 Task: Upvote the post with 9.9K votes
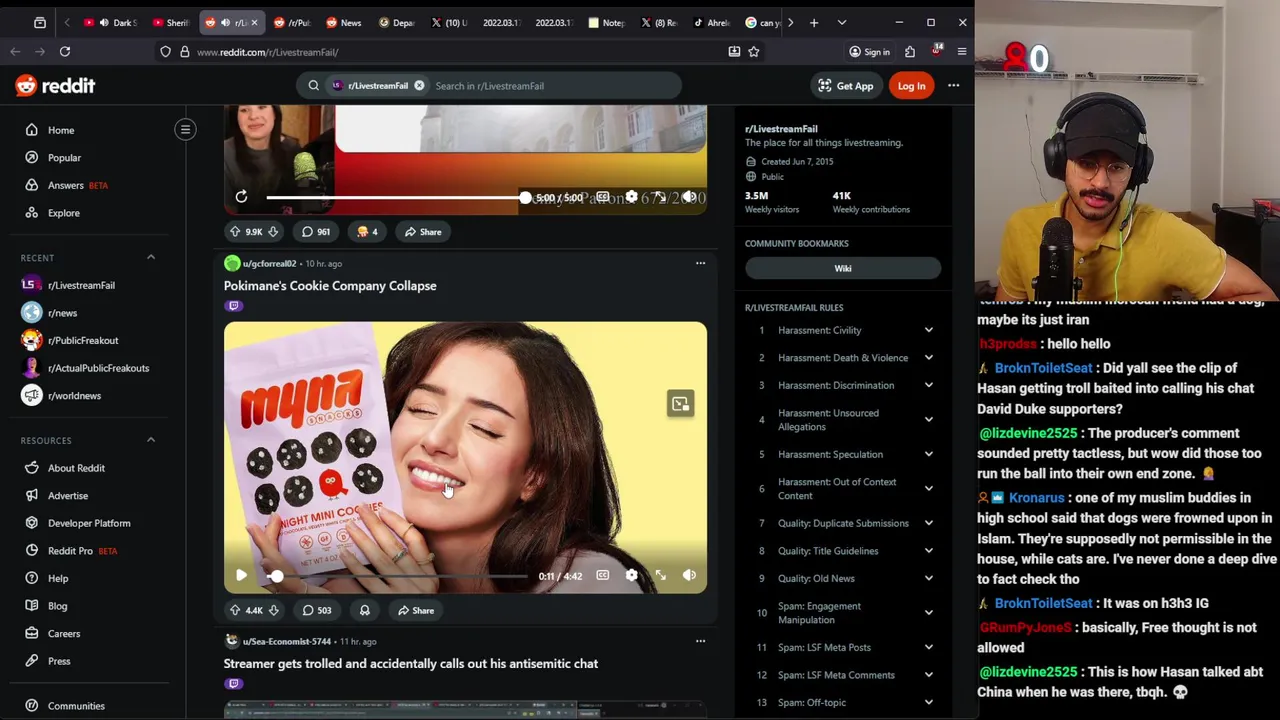235,232
